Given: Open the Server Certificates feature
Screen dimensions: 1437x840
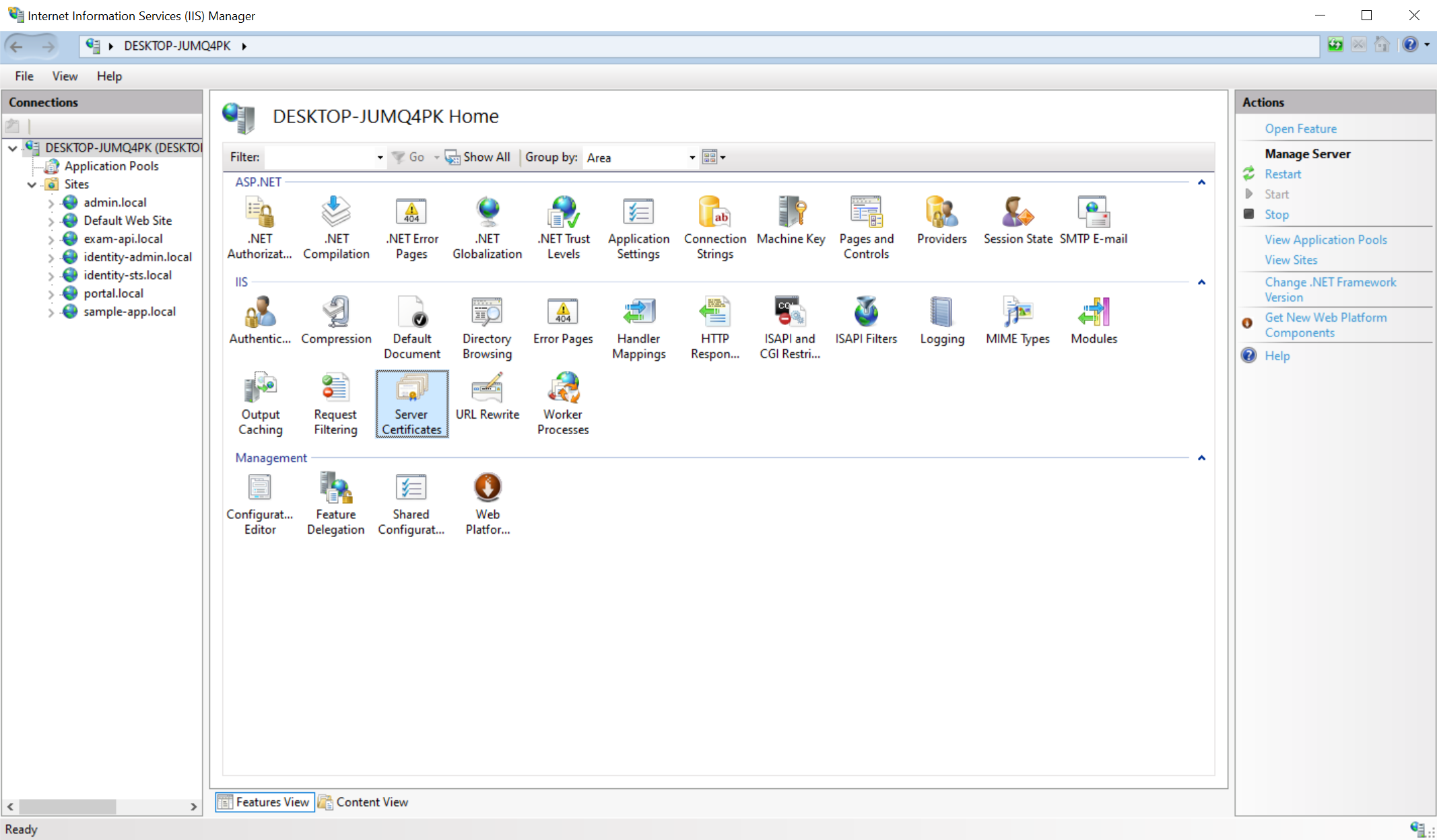Looking at the screenshot, I should click(411, 403).
